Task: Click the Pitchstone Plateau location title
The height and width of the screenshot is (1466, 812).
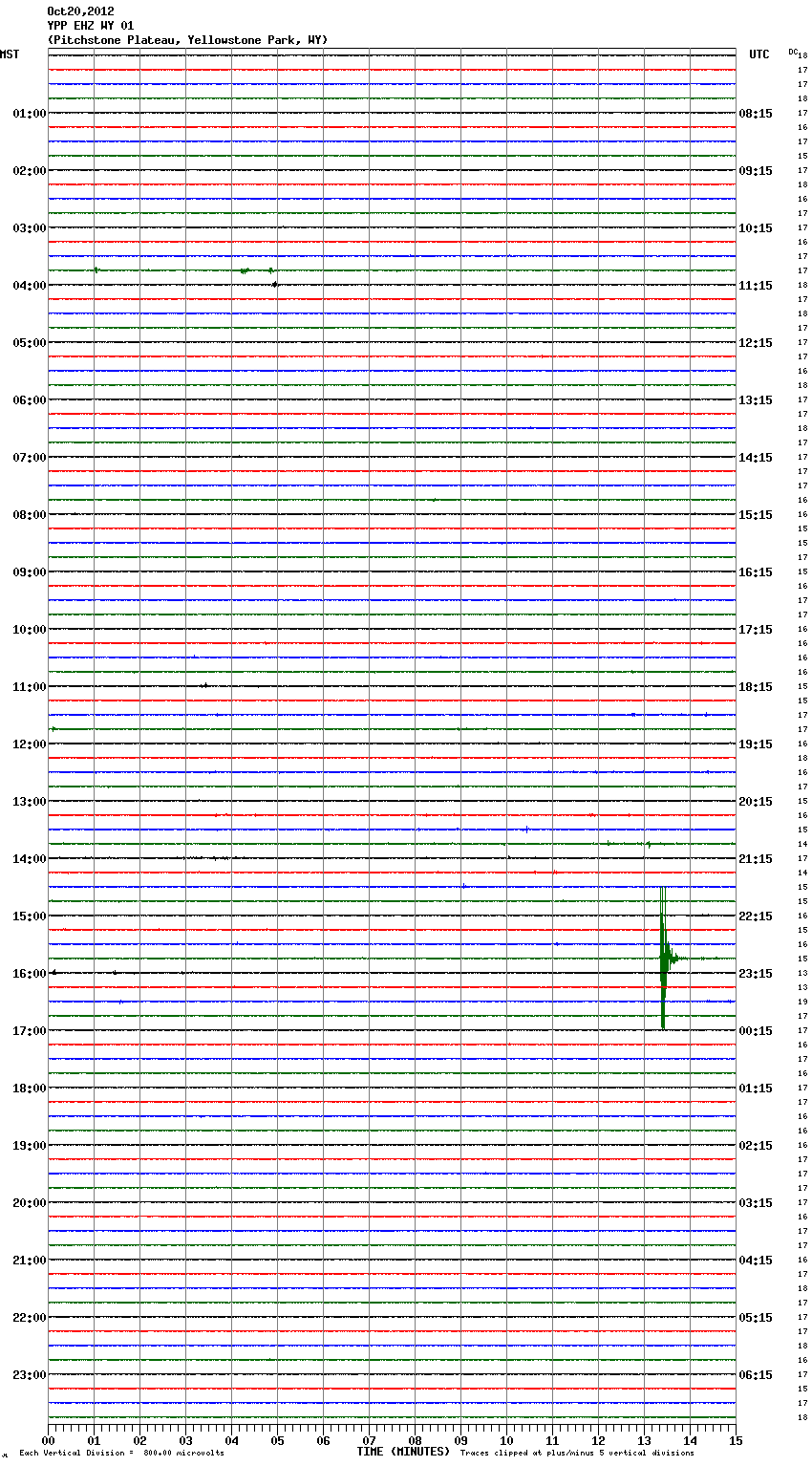Action: click(x=187, y=40)
